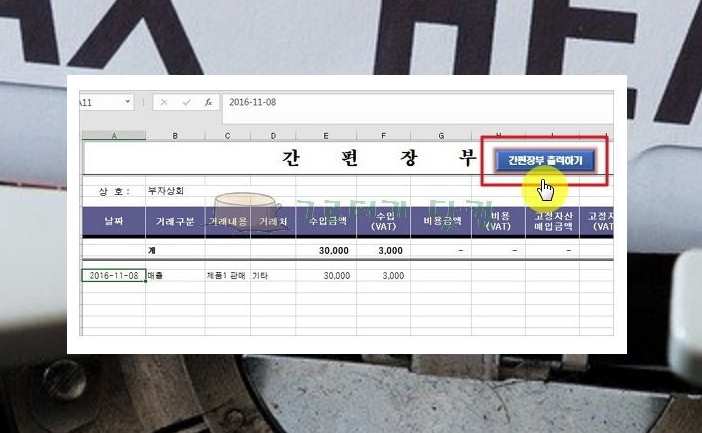Click the 간 편 장 부 title
Image resolution: width=702 pixels, height=433 pixels.
379,158
